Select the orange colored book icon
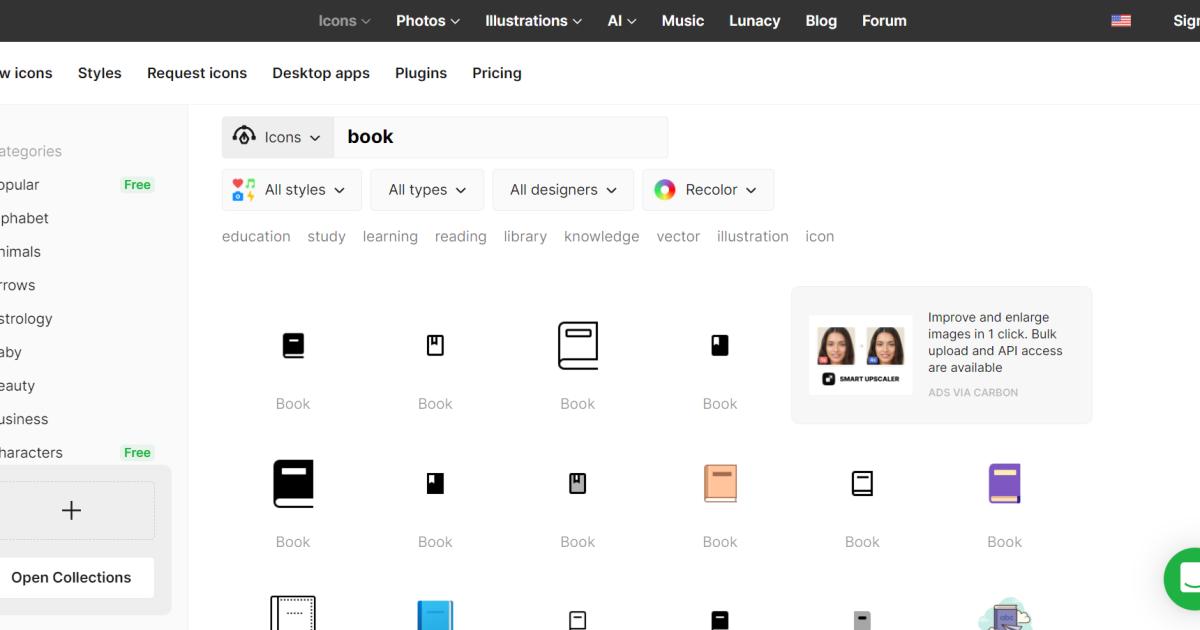Screen dimensions: 1200x630 (x=720, y=483)
